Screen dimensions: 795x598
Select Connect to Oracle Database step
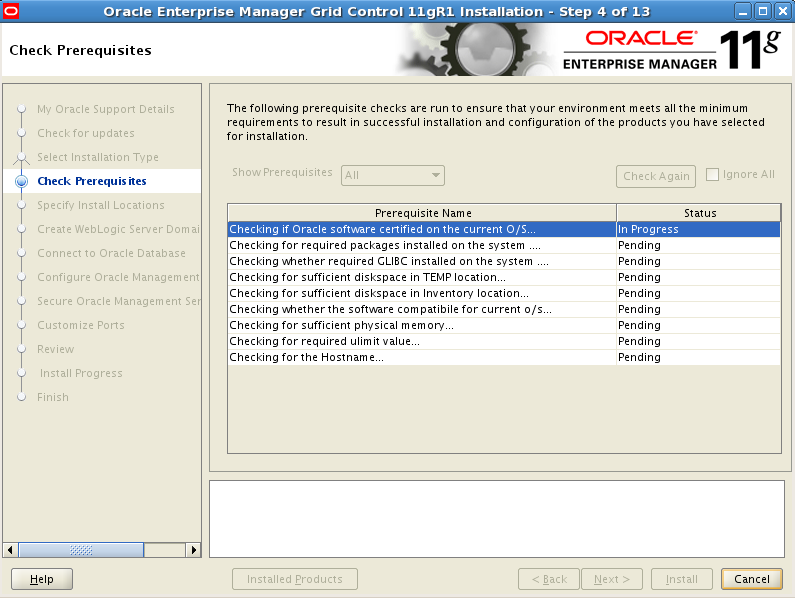pyautogui.click(x=111, y=253)
